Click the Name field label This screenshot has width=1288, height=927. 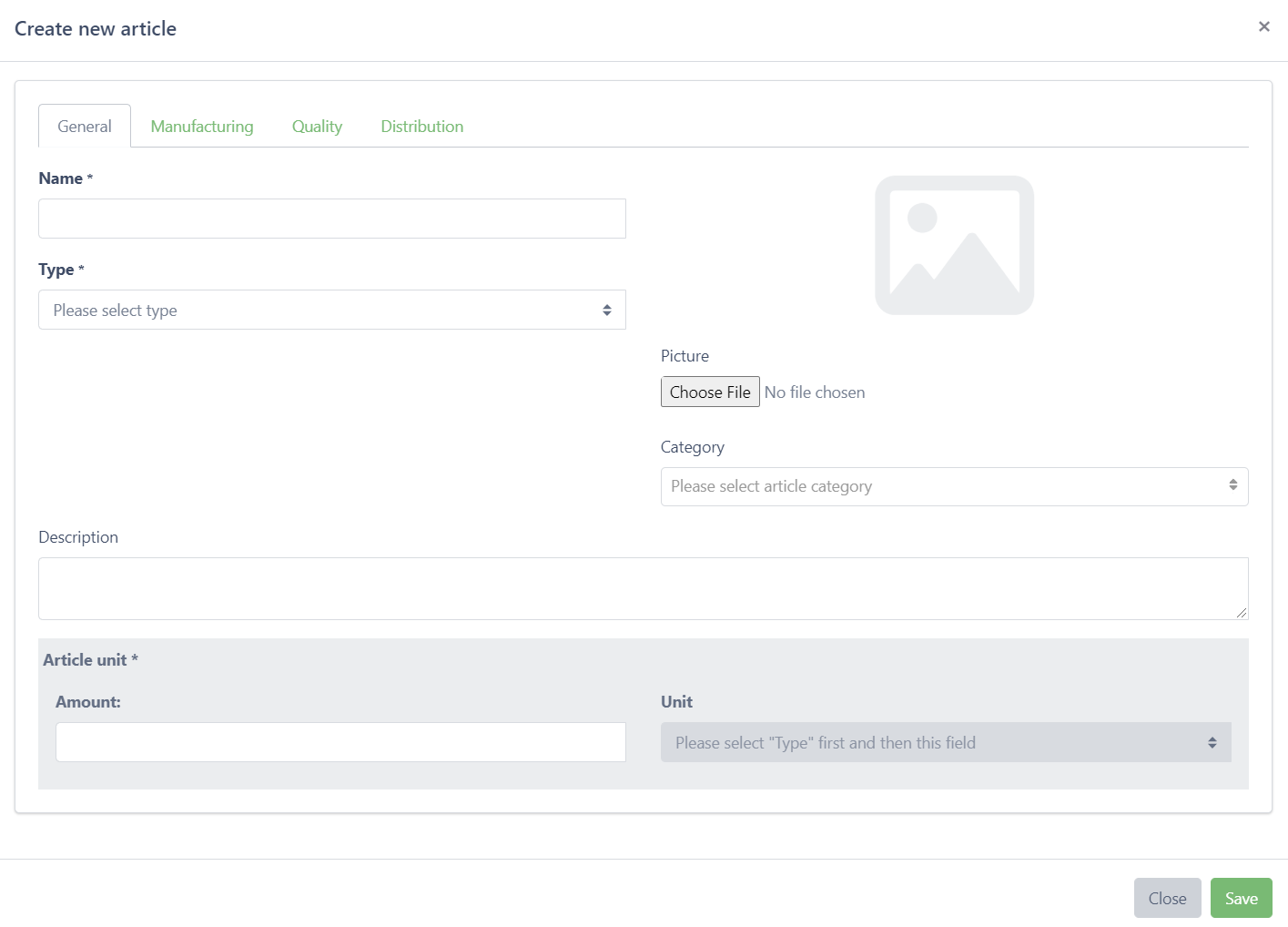[x=61, y=178]
